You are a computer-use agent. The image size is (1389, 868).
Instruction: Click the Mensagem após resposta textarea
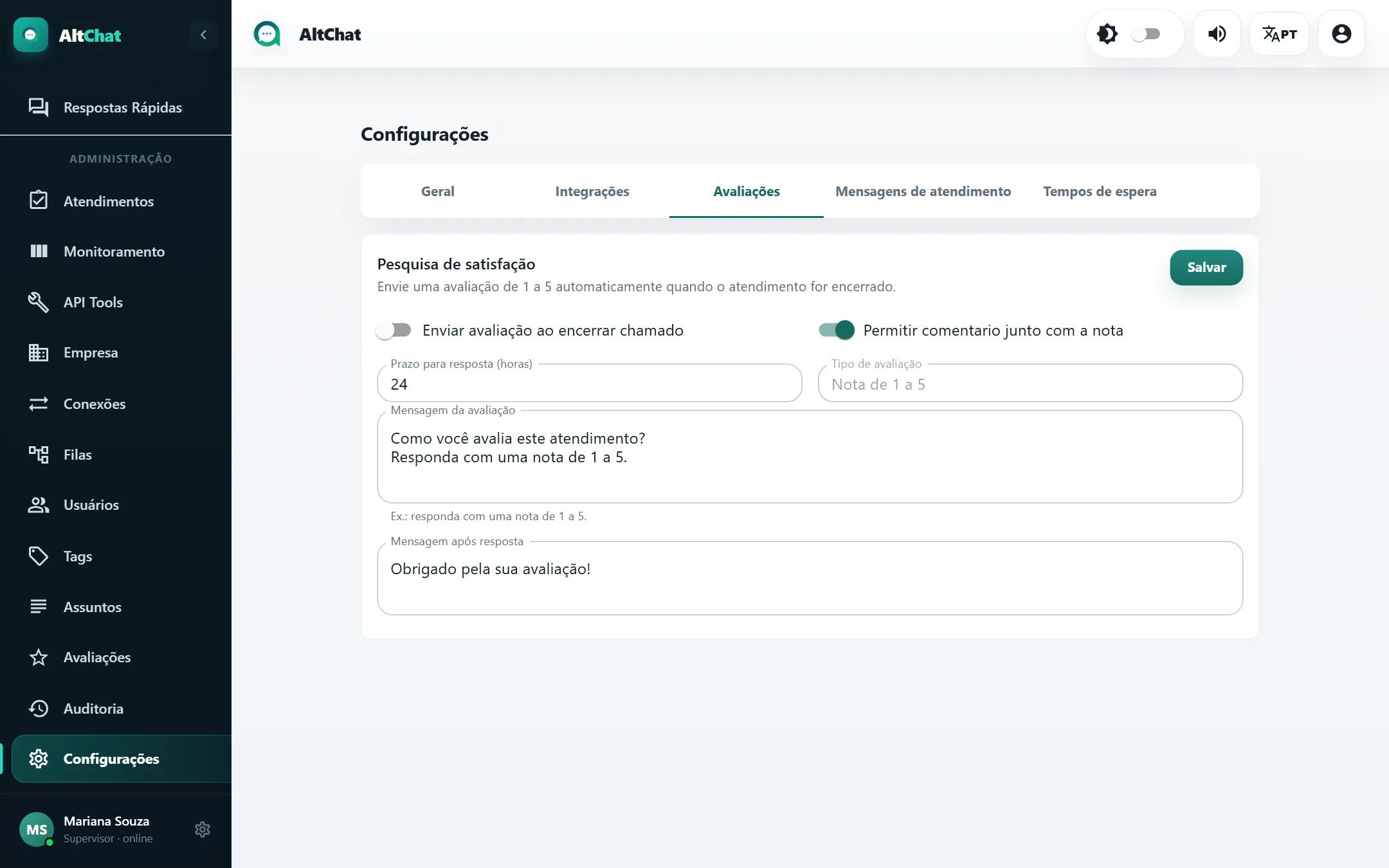810,578
